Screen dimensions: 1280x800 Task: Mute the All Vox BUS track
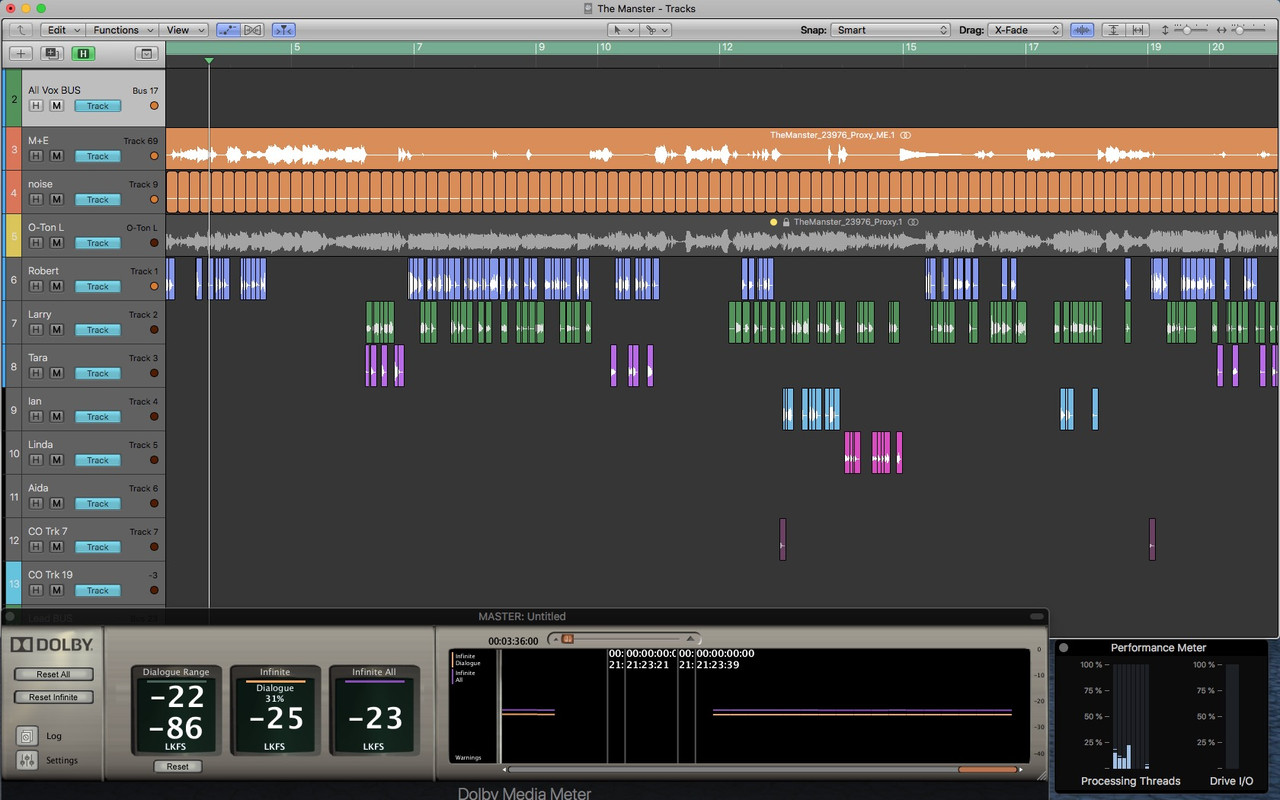click(57, 106)
